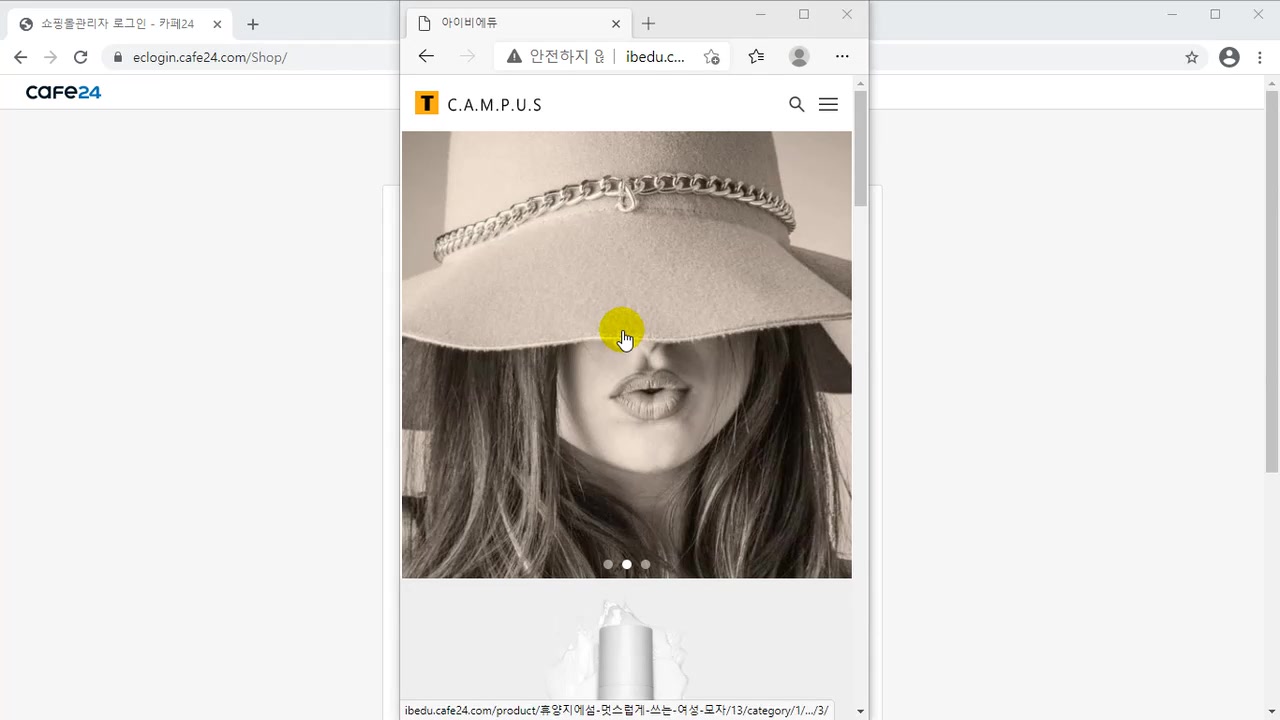Viewport: 1280px width, 720px height.
Task: Select the second carousel slide dot
Action: 627,564
